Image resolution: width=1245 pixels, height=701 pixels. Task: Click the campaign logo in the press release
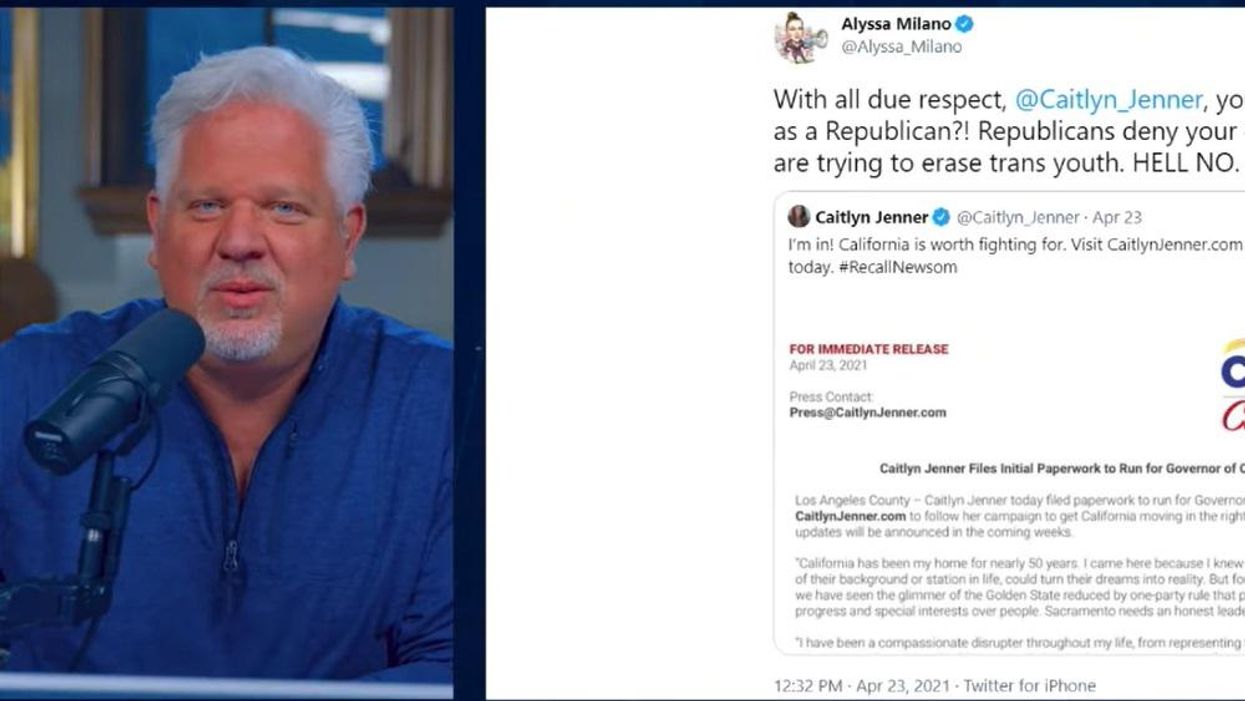tap(1232, 385)
